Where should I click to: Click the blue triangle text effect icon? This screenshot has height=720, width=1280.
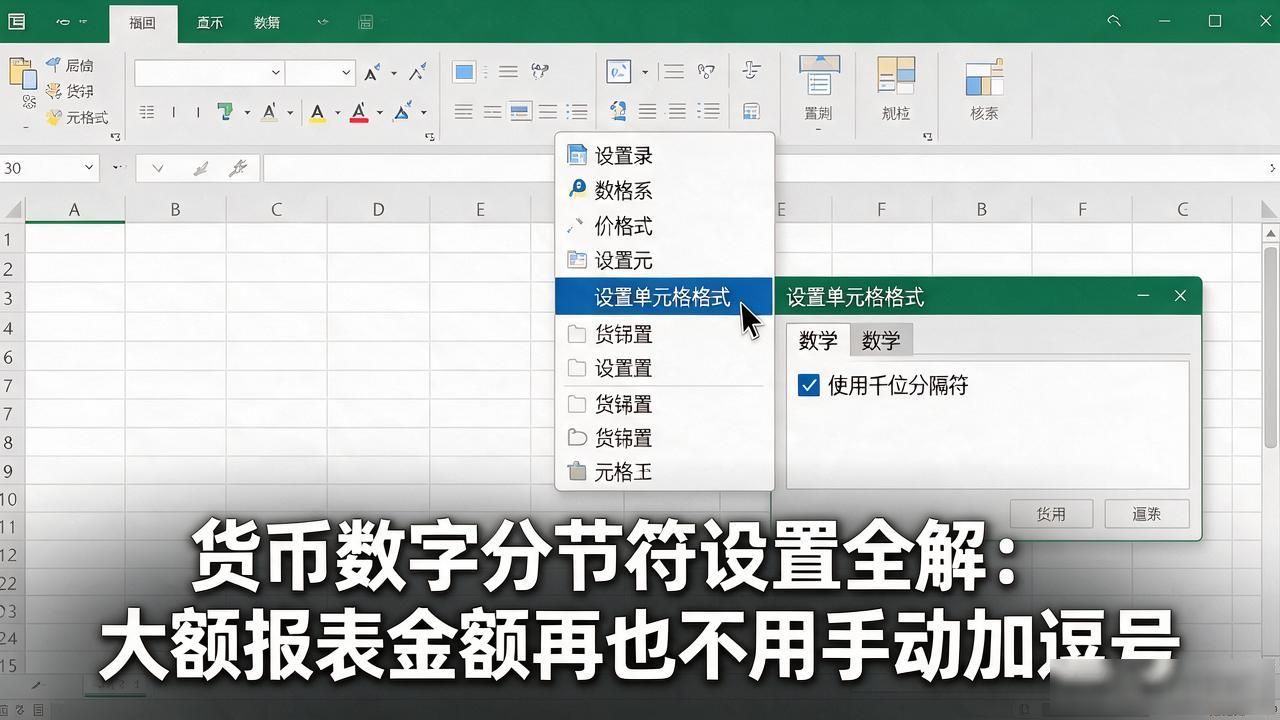tap(404, 112)
